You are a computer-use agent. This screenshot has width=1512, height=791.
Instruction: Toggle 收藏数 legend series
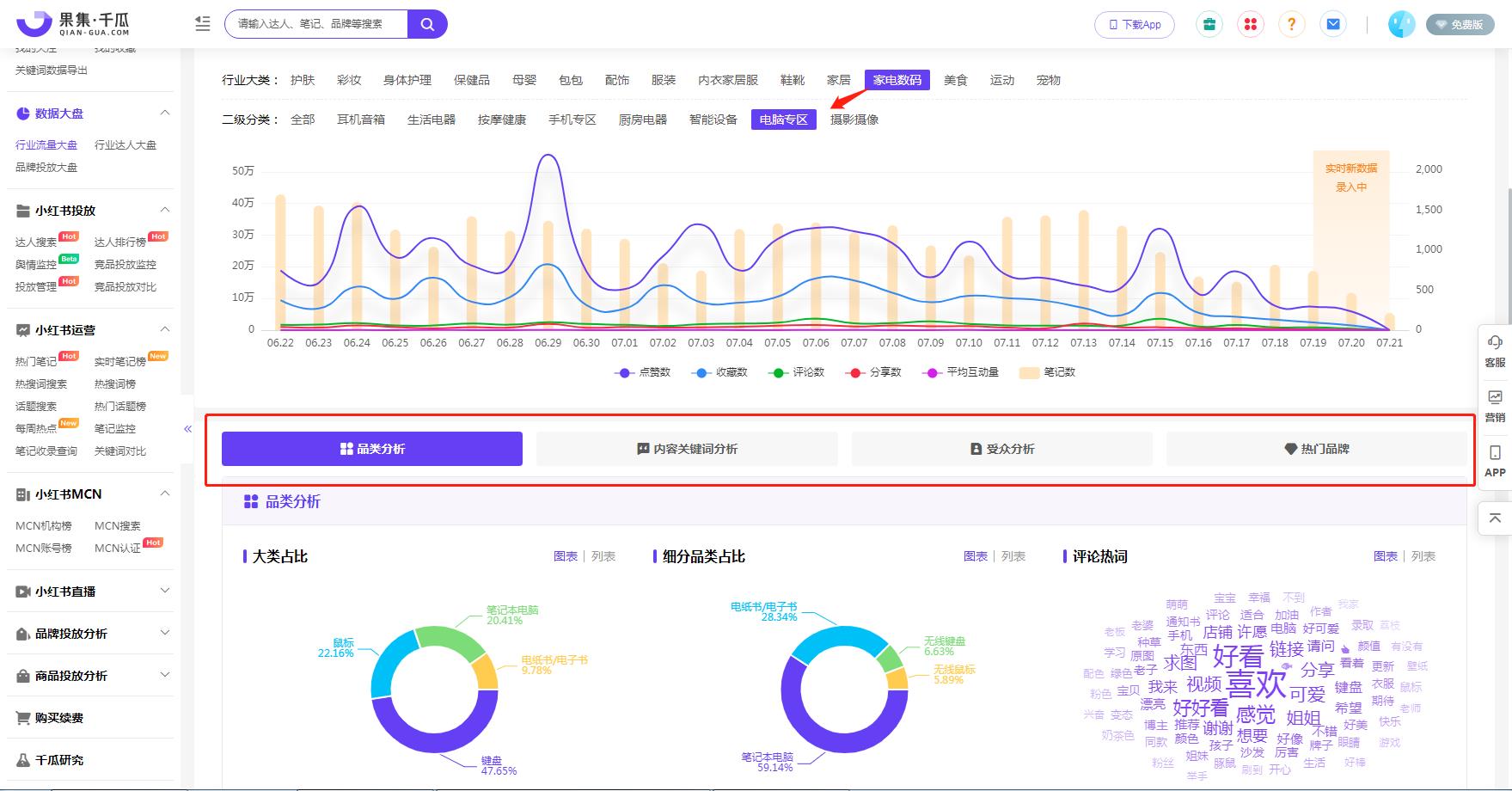coord(719,372)
